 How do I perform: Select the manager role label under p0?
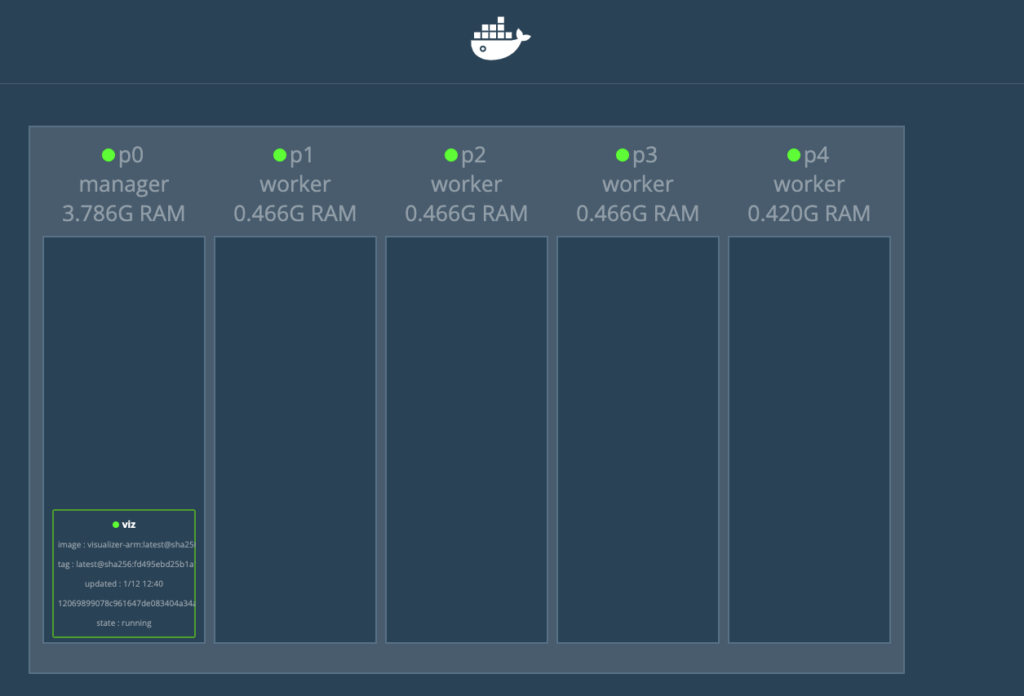(124, 184)
